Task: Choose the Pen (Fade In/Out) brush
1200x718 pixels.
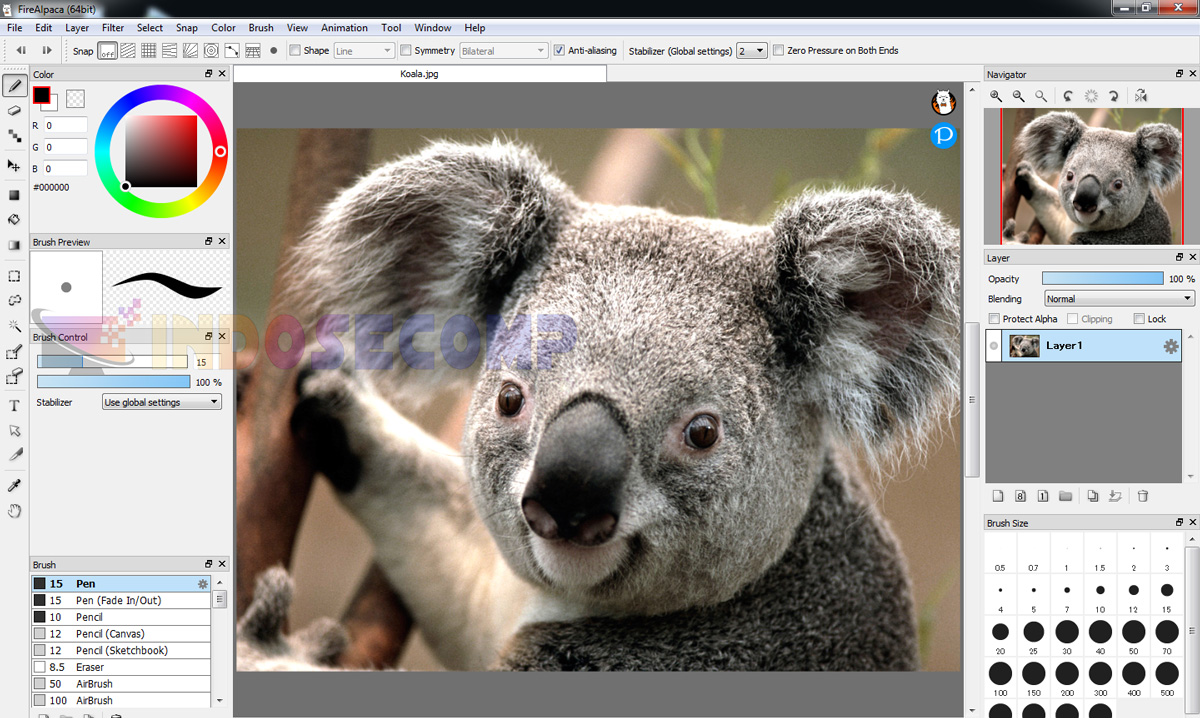Action: [121, 600]
